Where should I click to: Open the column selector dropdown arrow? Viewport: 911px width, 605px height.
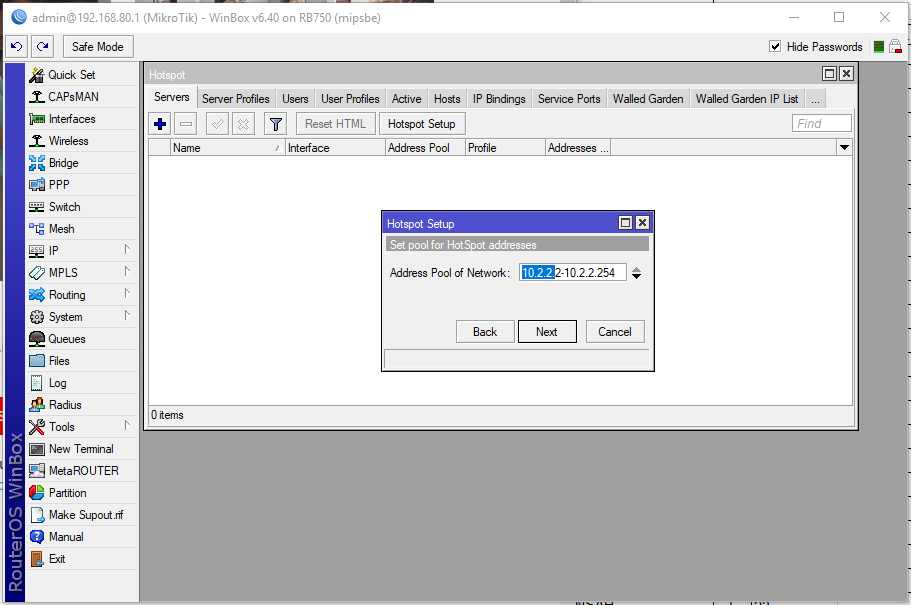tap(844, 148)
